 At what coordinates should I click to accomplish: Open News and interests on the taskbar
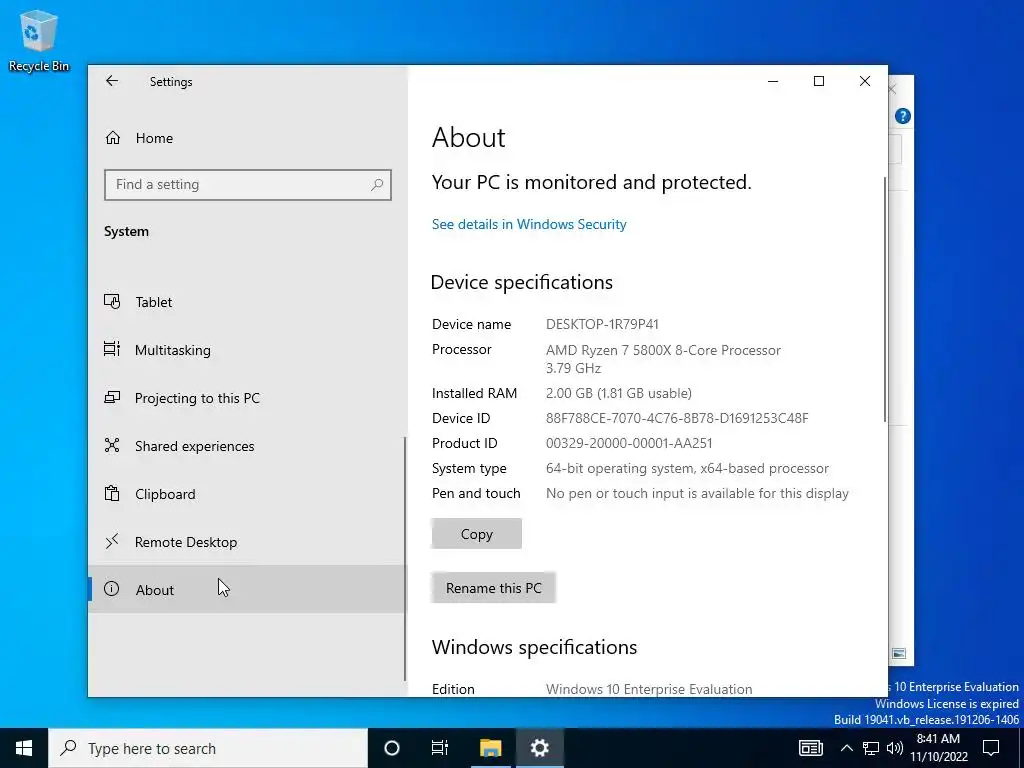(x=810, y=748)
